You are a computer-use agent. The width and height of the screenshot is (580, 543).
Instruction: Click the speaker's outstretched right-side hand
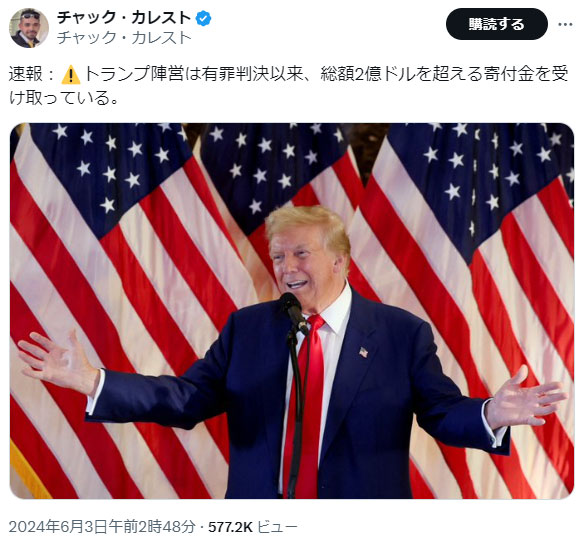pyautogui.click(x=525, y=399)
